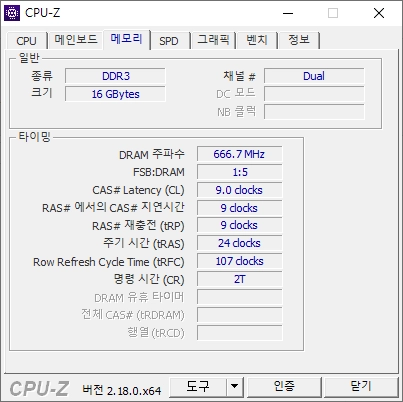The height and width of the screenshot is (402, 403).
Task: Click the 666.7 MHz DRAM frequency value
Action: tap(239, 154)
